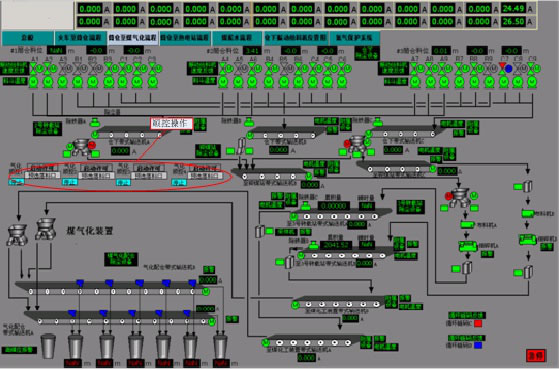Click the hopper icon nearest 煤气化装置 label
The height and width of the screenshot is (370, 559).
pos(46,228)
